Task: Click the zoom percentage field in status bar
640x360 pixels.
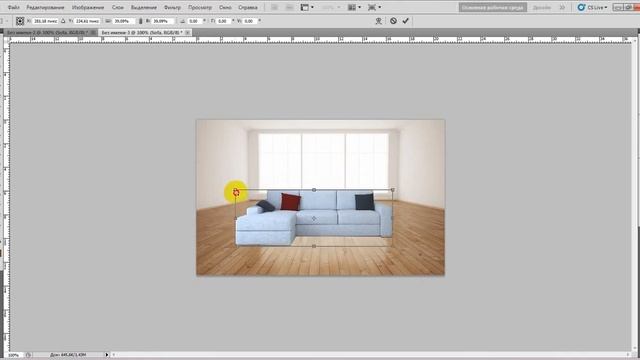Action: click(x=14, y=355)
